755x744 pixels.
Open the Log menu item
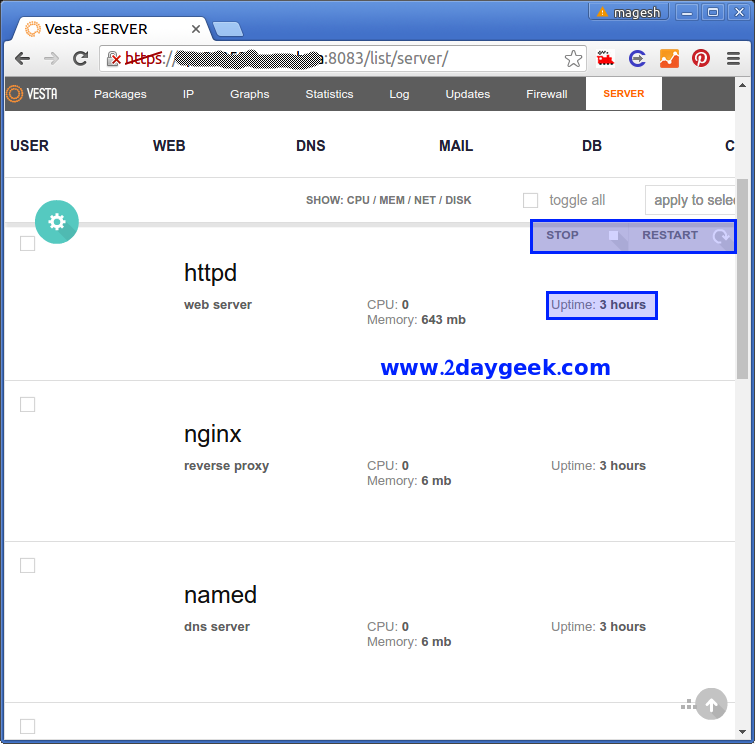[399, 94]
